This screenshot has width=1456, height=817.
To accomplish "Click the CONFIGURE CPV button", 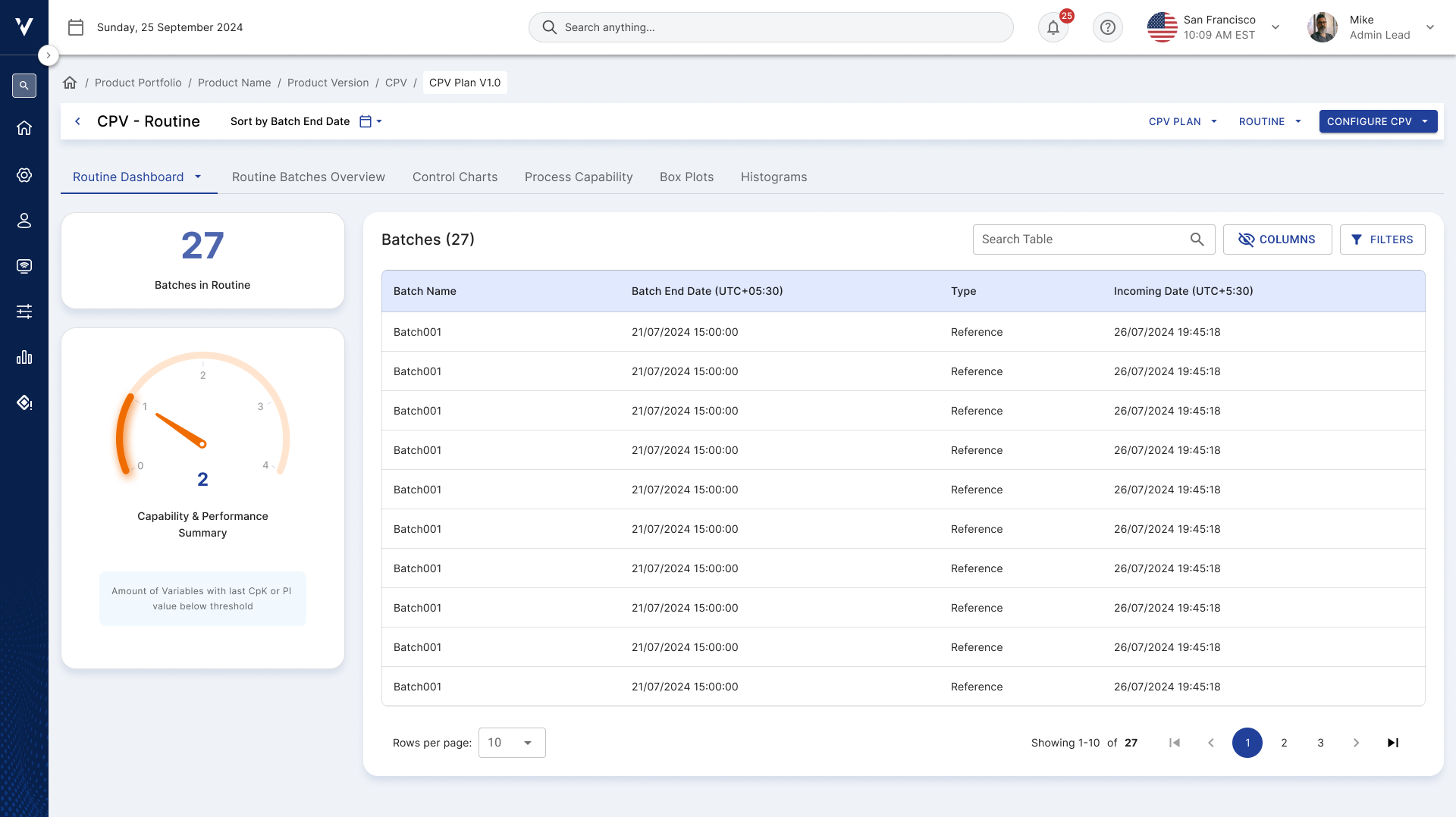I will pyautogui.click(x=1378, y=121).
